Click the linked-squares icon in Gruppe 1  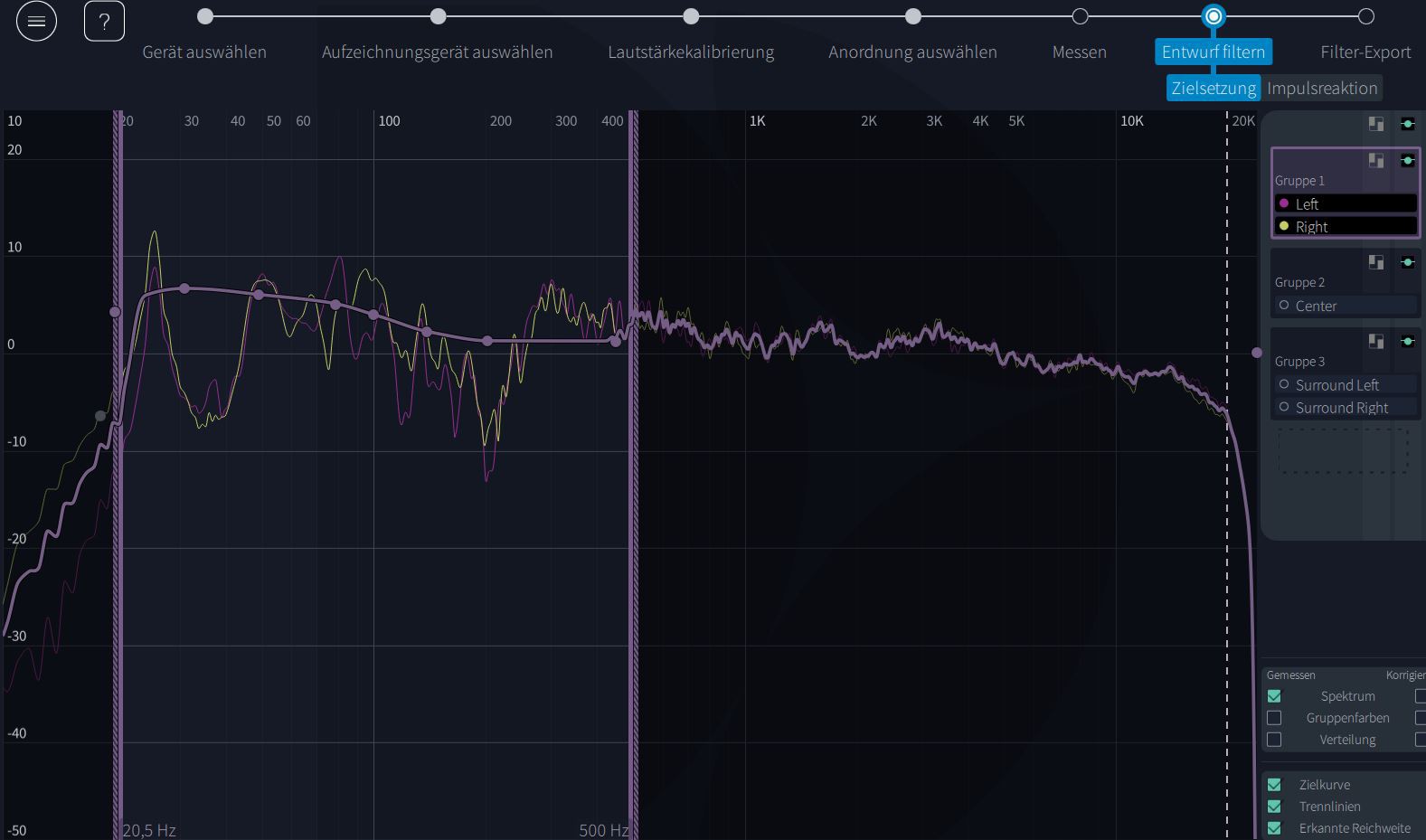pos(1376,160)
